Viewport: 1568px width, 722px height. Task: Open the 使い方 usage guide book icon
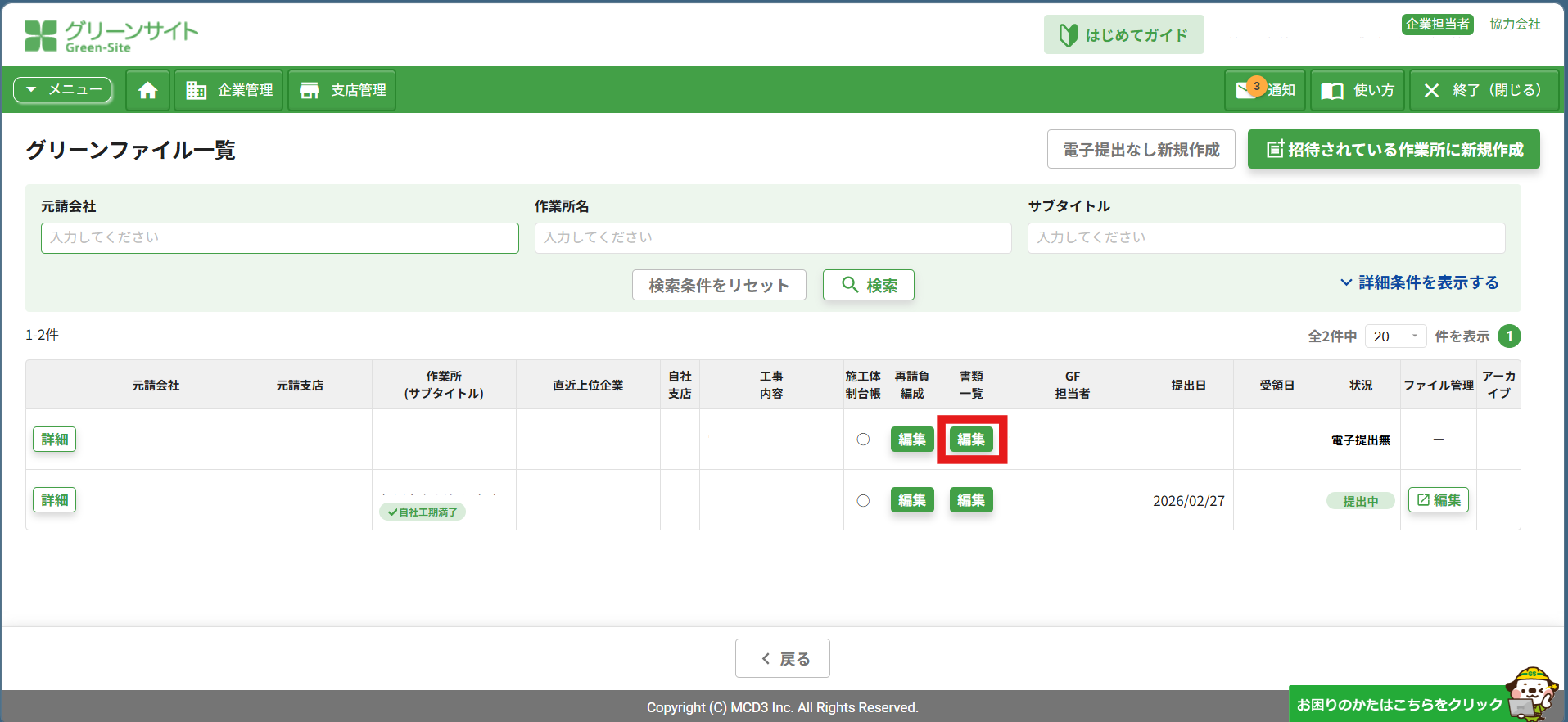pos(1357,90)
